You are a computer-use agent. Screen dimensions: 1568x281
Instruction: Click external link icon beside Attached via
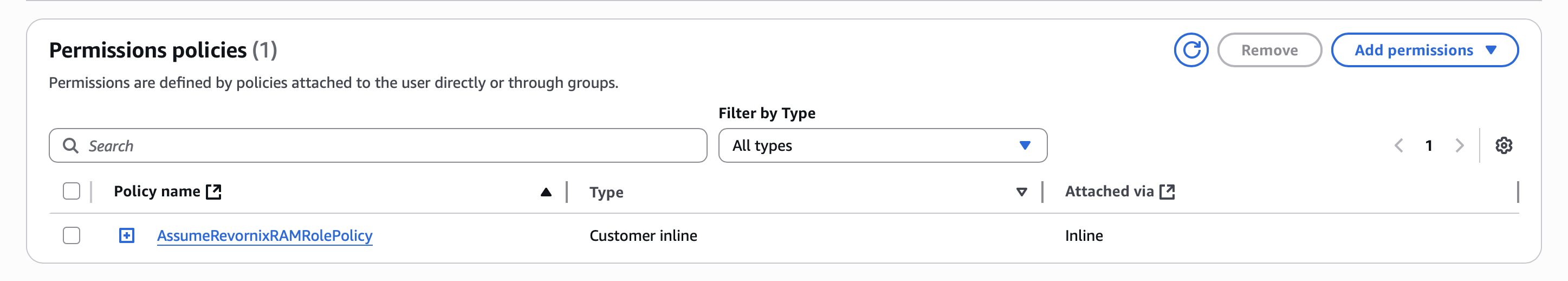click(1167, 192)
